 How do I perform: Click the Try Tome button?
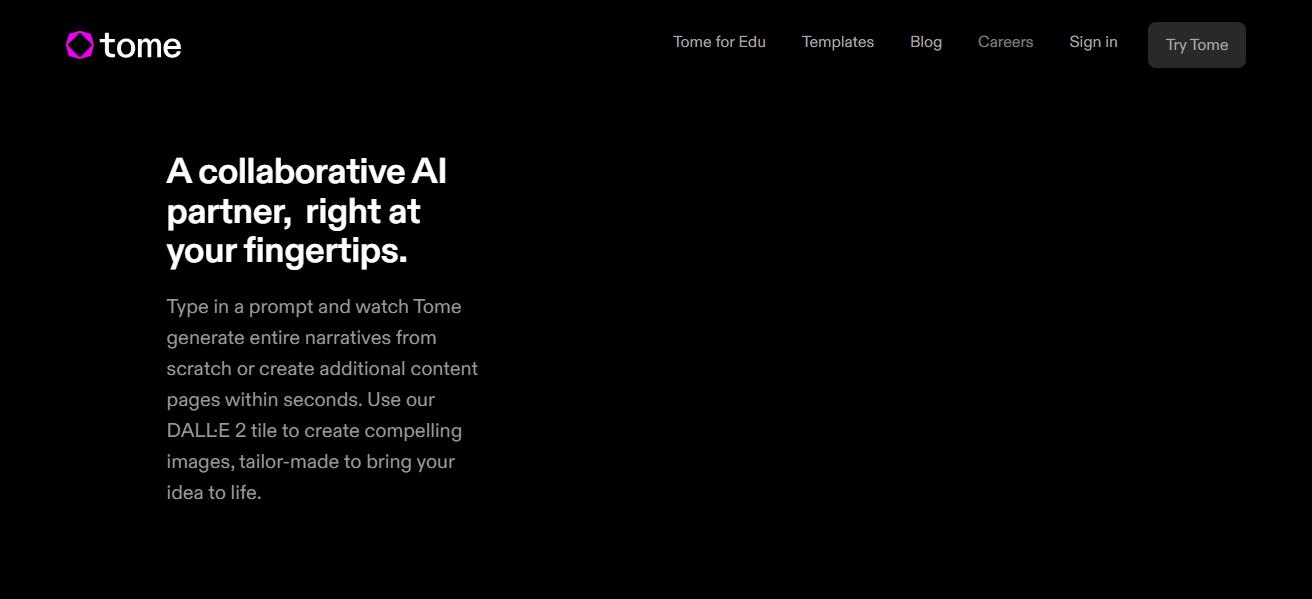click(1197, 45)
